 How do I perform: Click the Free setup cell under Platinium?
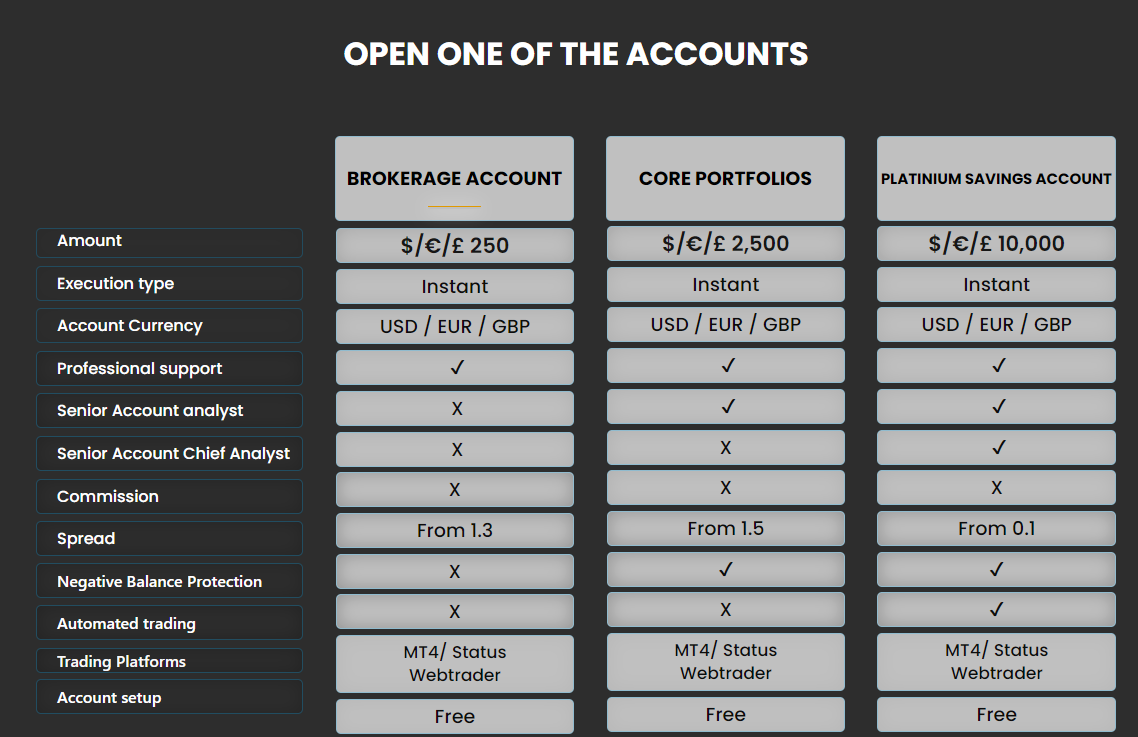[x=996, y=714]
